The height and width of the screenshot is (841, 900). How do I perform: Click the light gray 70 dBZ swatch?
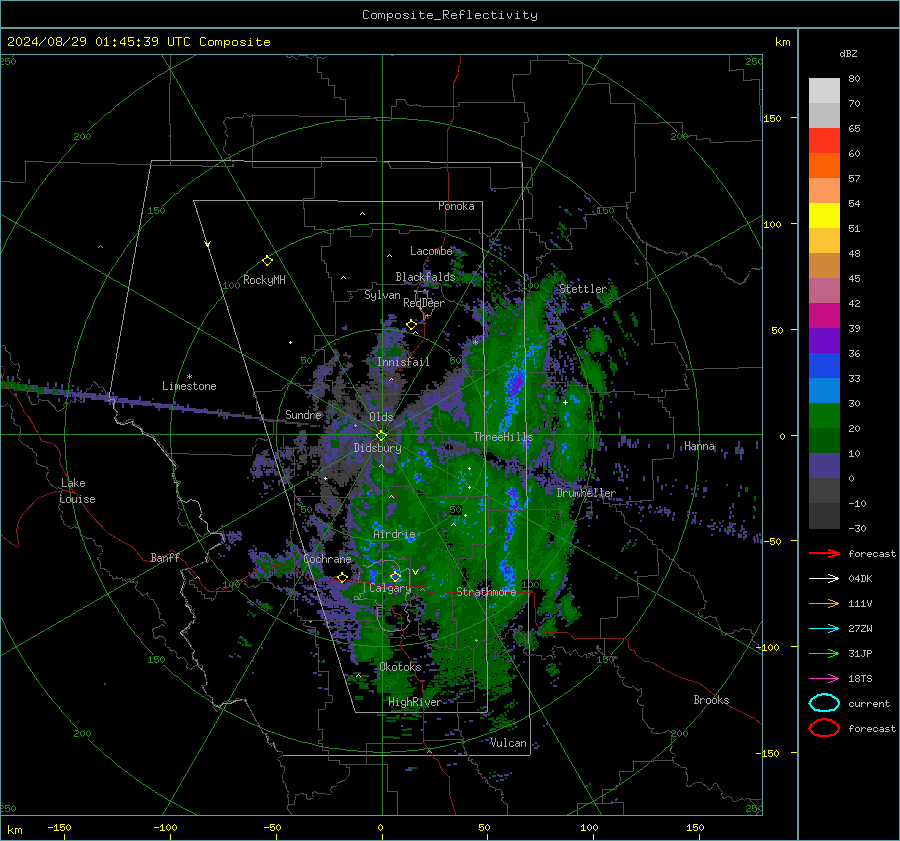pyautogui.click(x=824, y=91)
